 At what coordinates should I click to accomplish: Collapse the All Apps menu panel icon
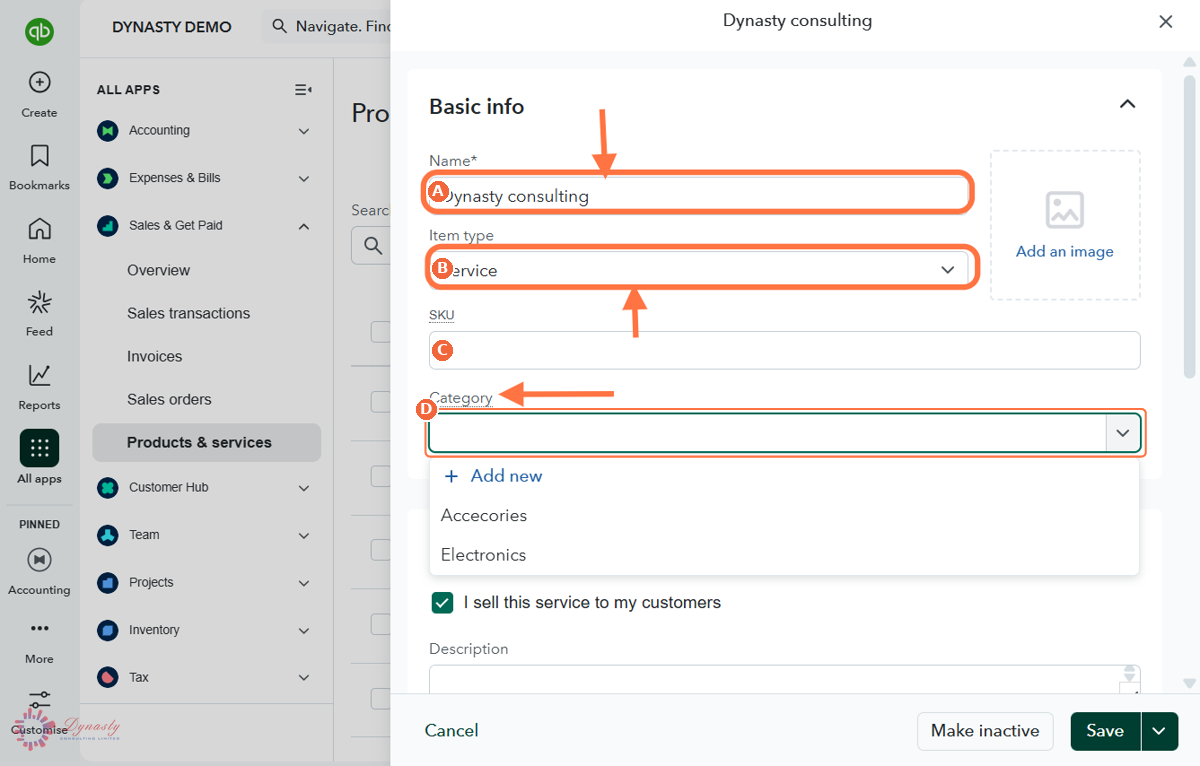point(303,90)
